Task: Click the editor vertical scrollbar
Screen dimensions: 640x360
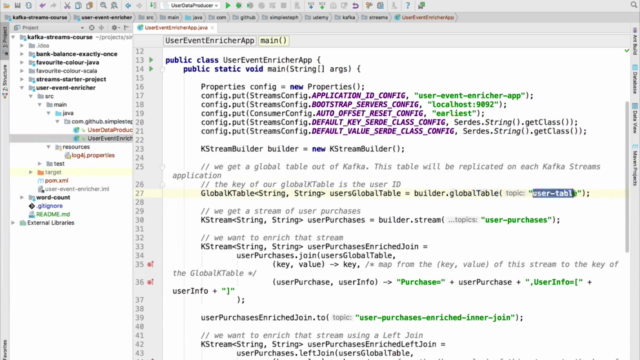Action: click(627, 176)
